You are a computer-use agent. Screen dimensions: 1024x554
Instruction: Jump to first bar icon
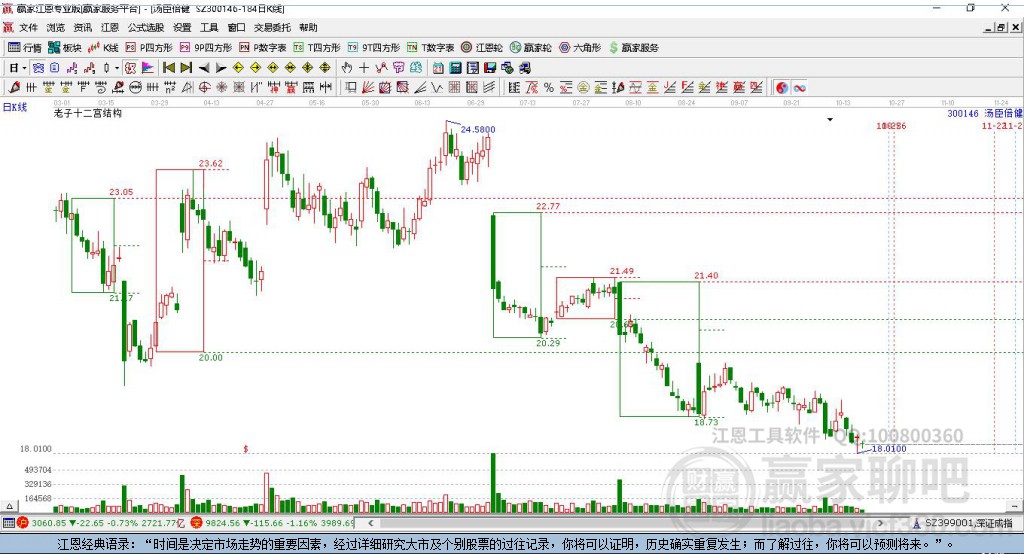point(168,68)
